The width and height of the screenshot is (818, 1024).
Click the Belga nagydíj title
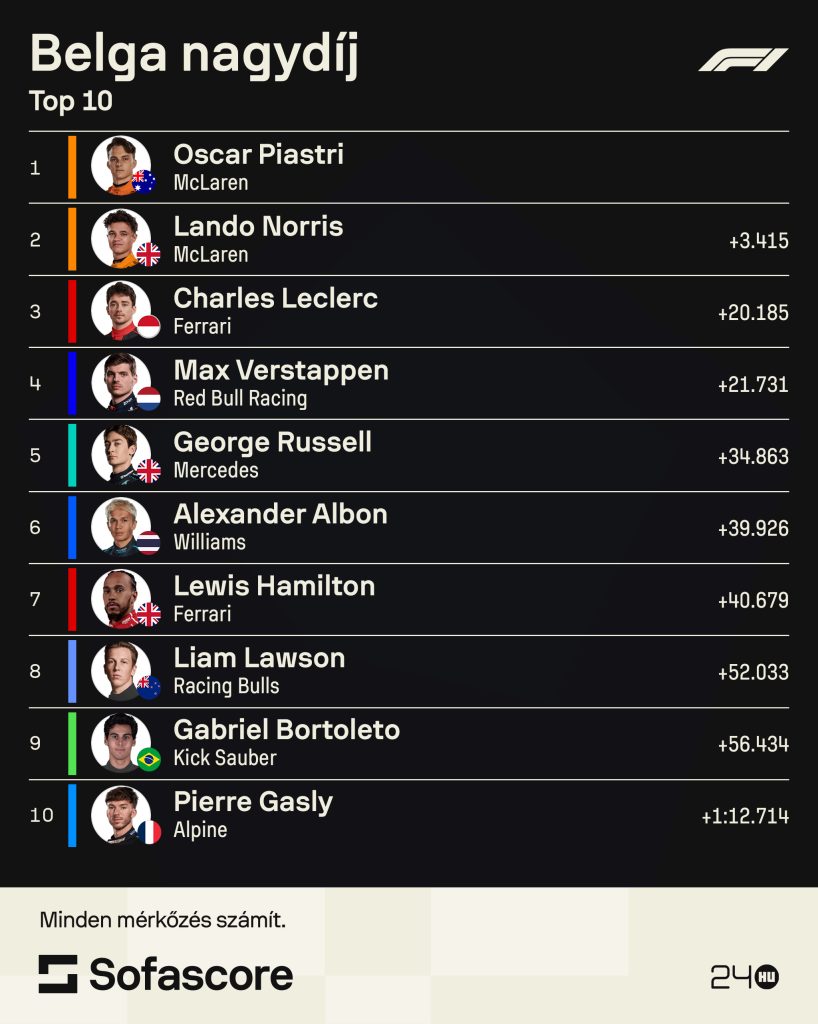(x=194, y=54)
